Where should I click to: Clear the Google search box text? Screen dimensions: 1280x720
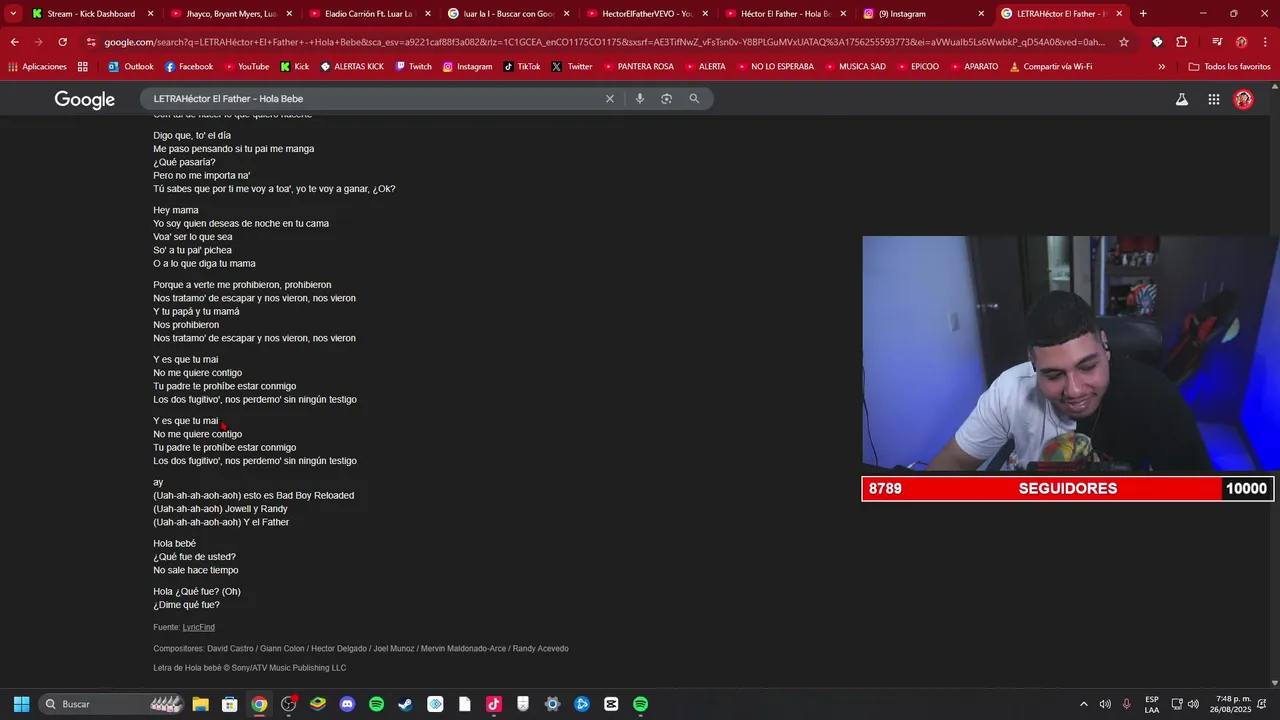(x=610, y=99)
